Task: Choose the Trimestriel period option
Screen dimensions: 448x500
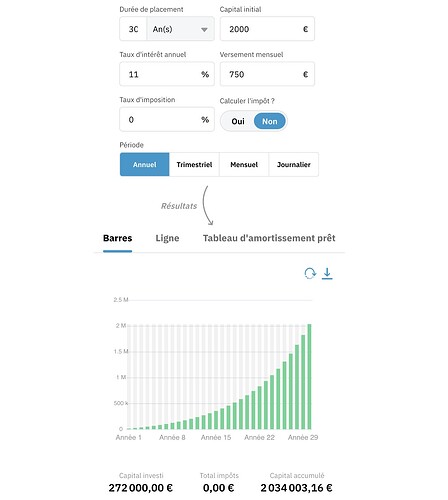Action: tap(194, 164)
